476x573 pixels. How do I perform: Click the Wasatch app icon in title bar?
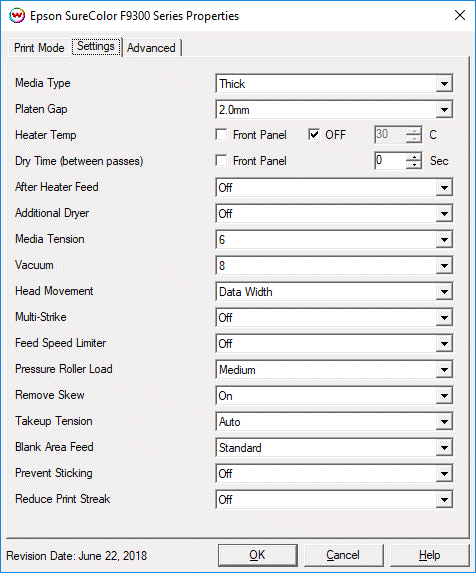(x=17, y=15)
